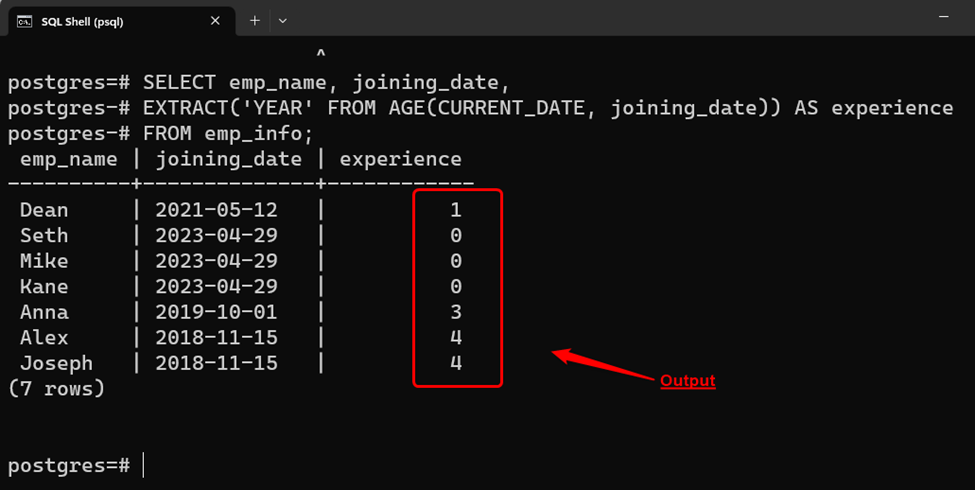Click the name Mike
Screen dimensions: 975x490
[x=44, y=261]
